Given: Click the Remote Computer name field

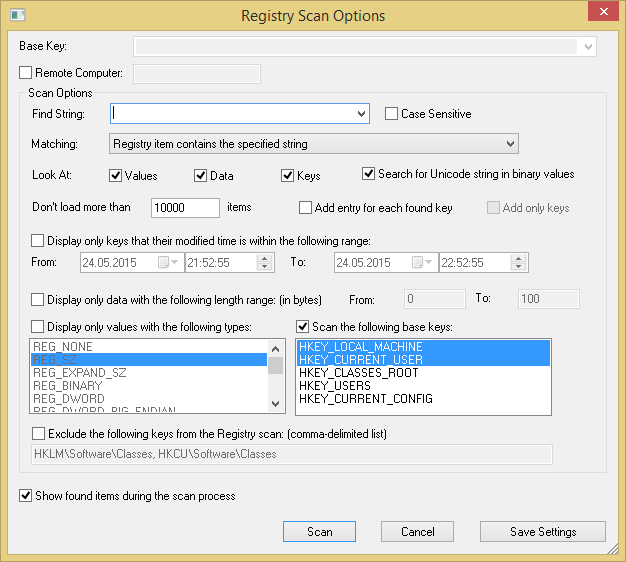Looking at the screenshot, I should (197, 74).
